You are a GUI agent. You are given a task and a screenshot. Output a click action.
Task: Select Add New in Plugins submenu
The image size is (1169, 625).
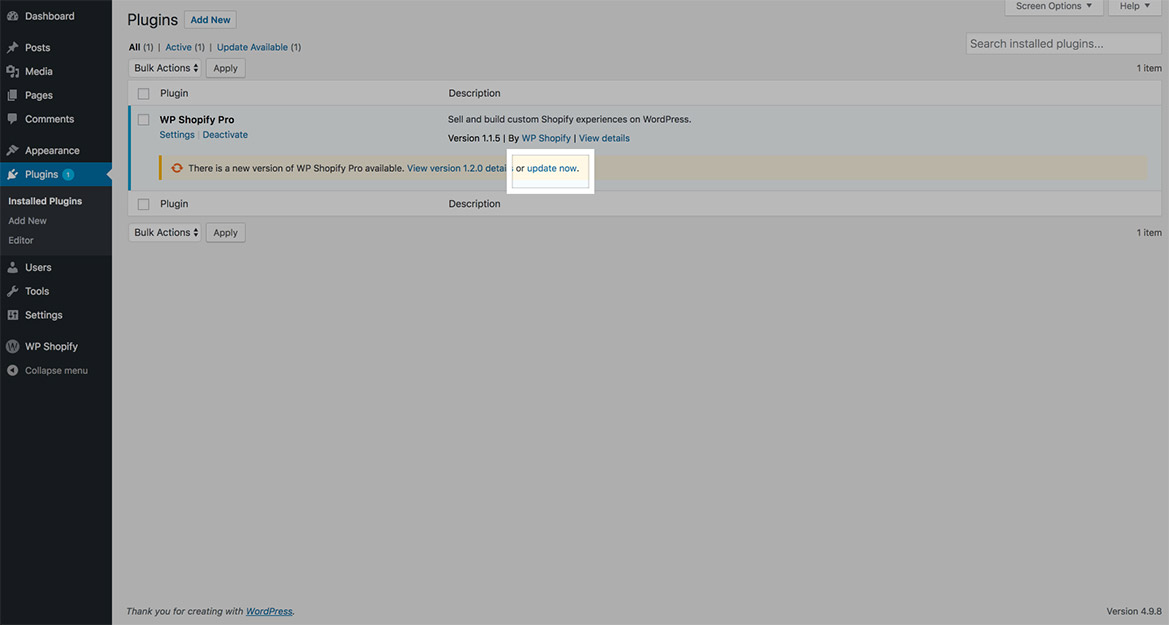[x=28, y=221]
